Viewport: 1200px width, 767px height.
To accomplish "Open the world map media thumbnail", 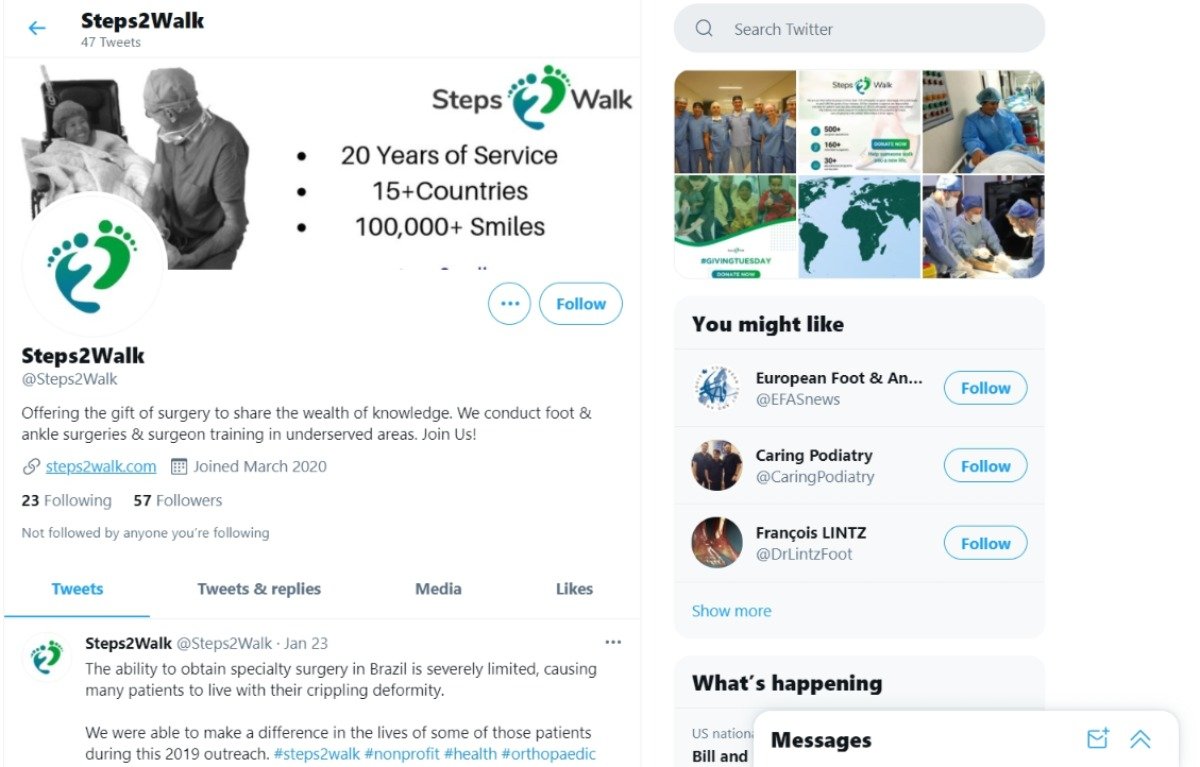I will 859,227.
